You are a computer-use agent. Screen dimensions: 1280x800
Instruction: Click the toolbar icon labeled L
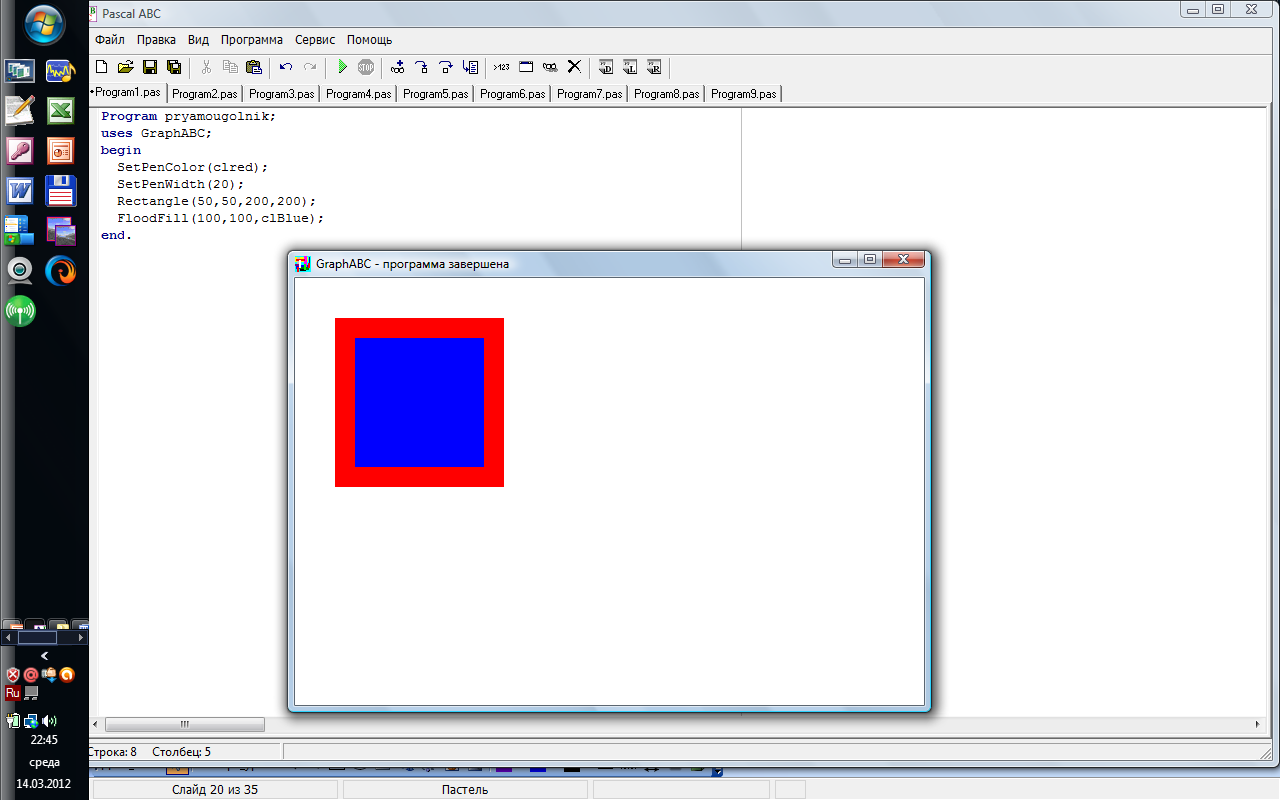(x=630, y=67)
